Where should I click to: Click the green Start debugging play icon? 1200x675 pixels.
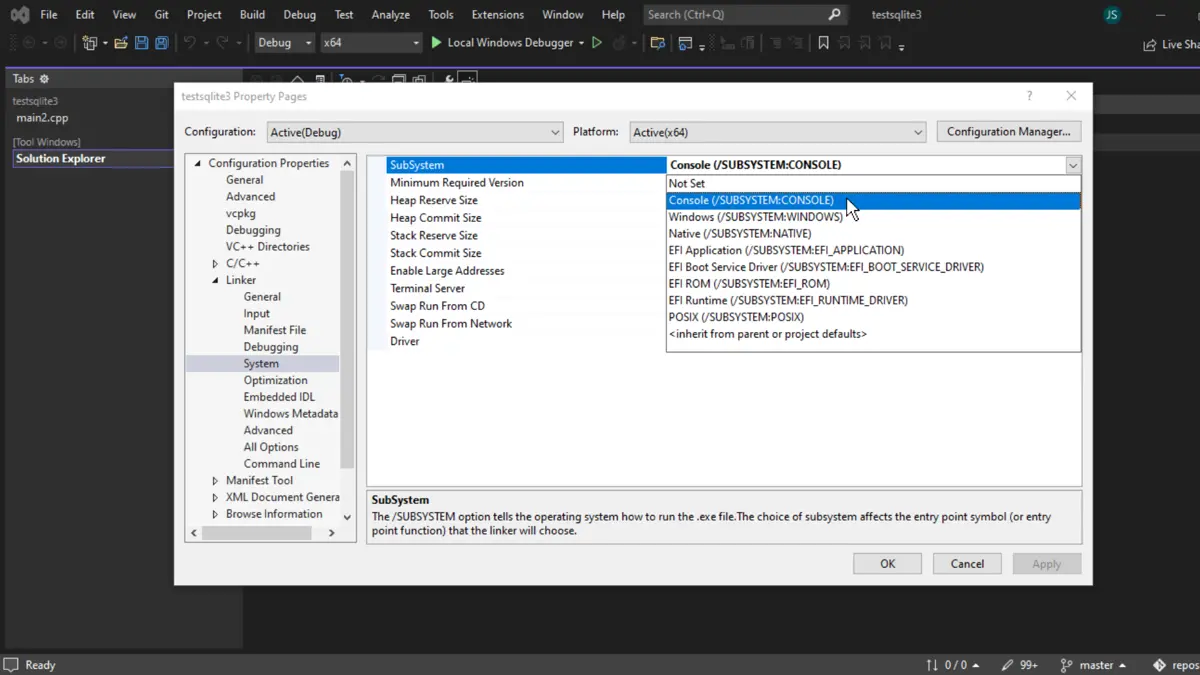(x=436, y=43)
